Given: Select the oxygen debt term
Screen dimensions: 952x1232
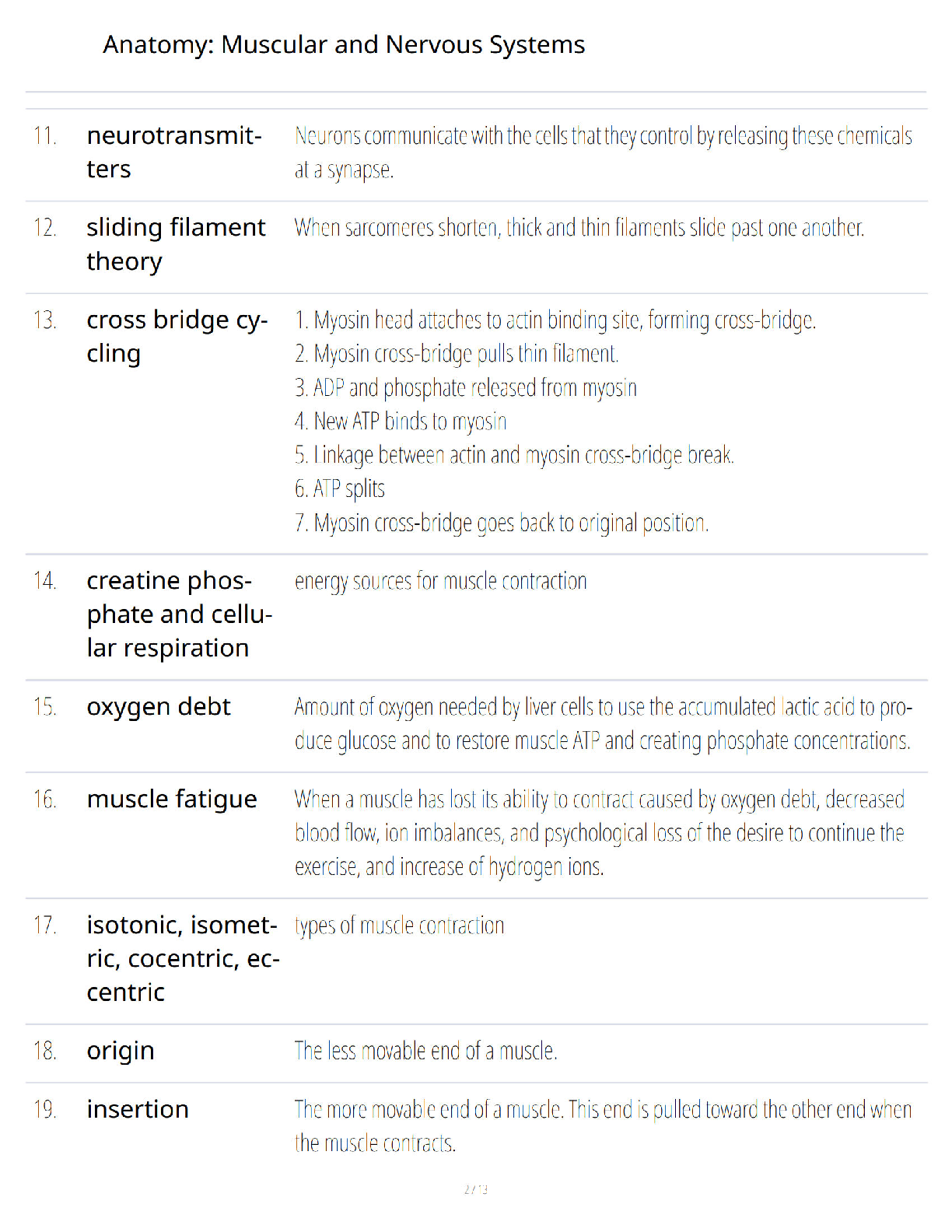Looking at the screenshot, I should (159, 707).
